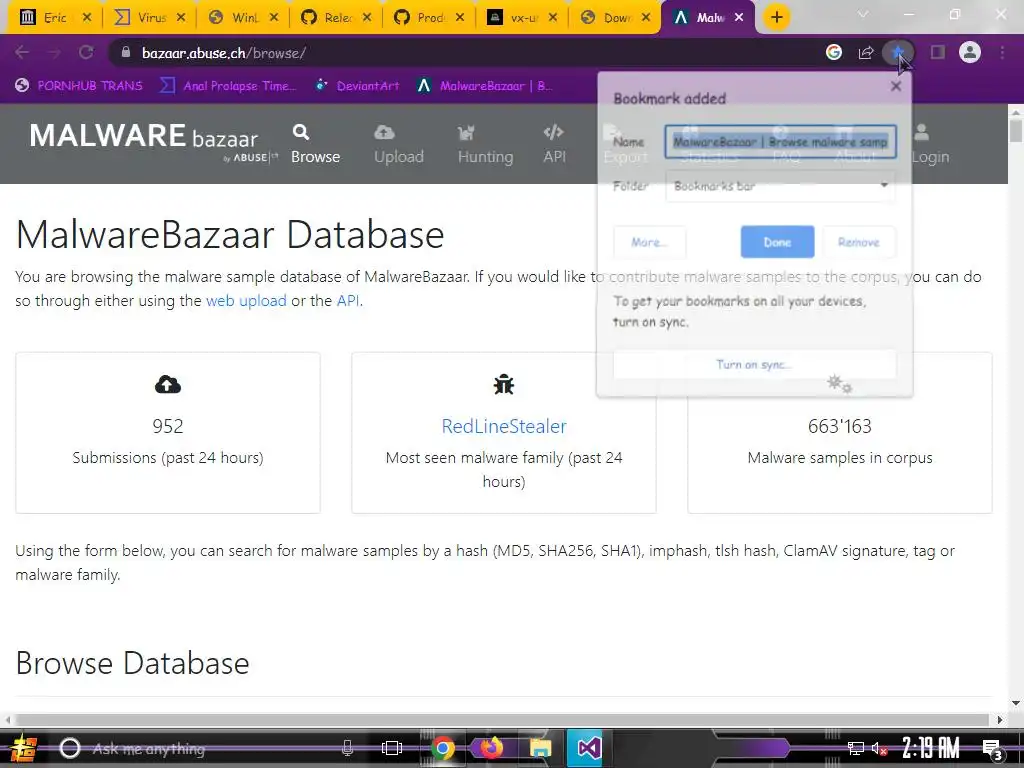Open File Explorer from the taskbar

540,748
